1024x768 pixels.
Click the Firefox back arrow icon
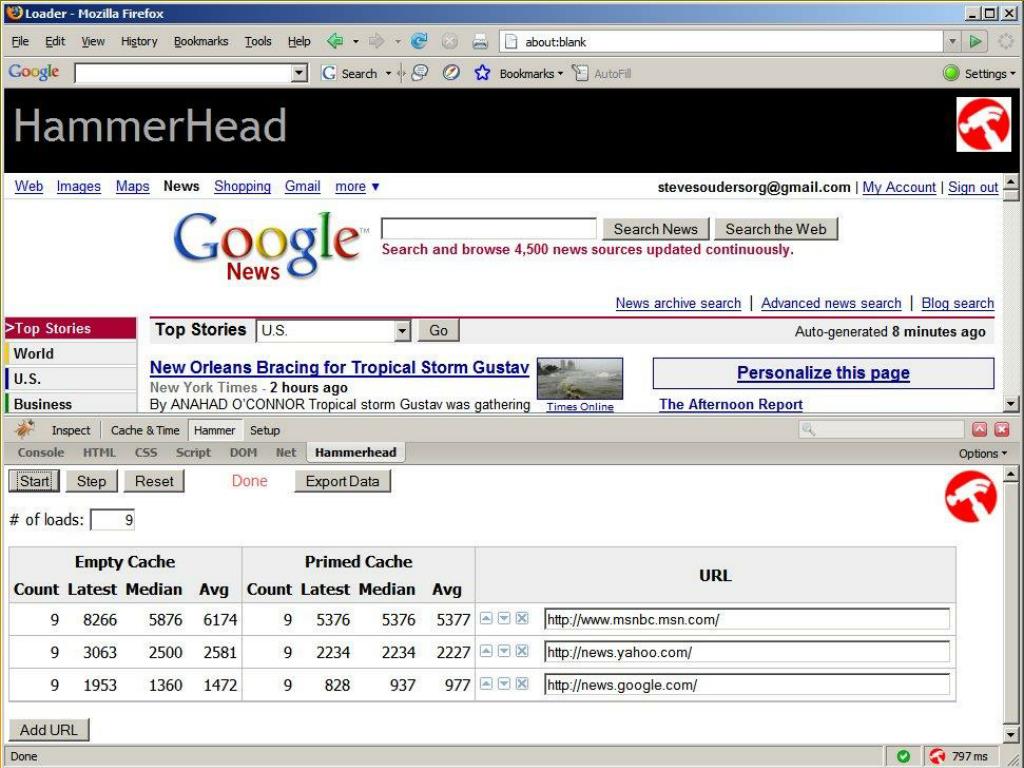pyautogui.click(x=335, y=41)
